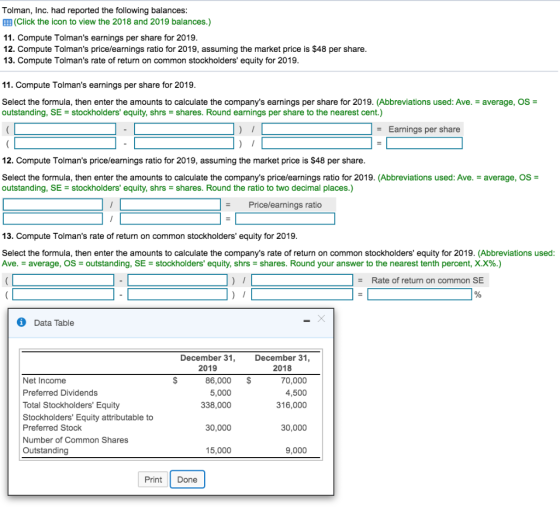This screenshot has height=527, width=560.
Task: Click the Rate of return on common SE label
Action: [428, 280]
